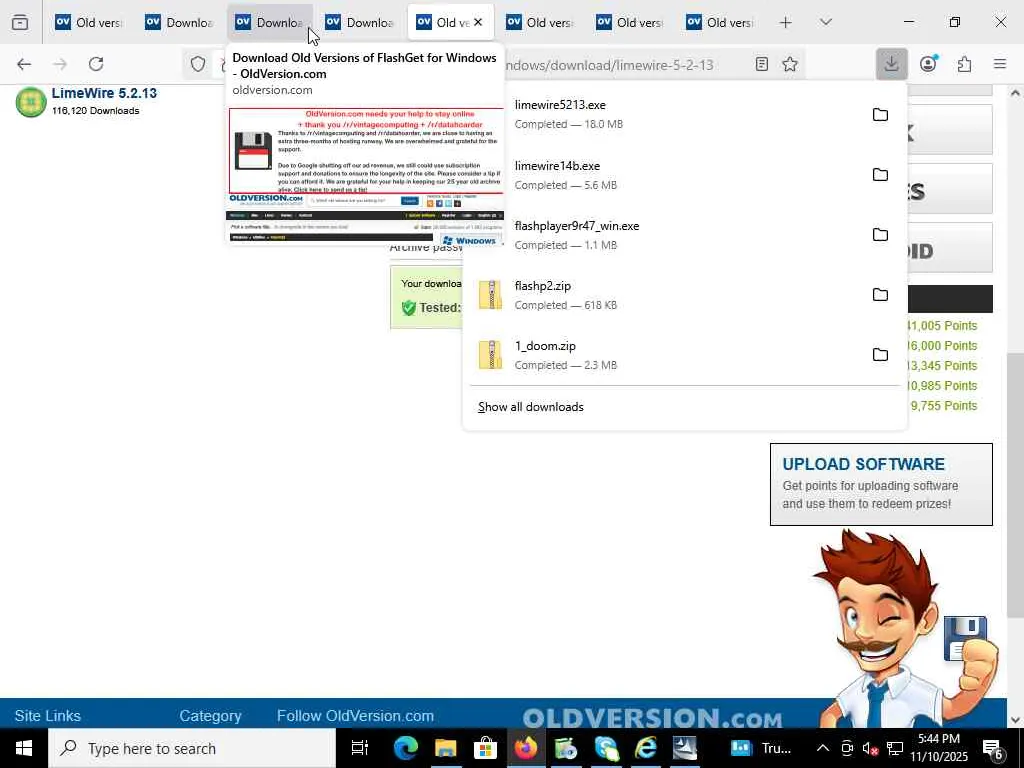Open the Extensions puzzle icon
Image resolution: width=1024 pixels, height=768 pixels.
[x=964, y=64]
